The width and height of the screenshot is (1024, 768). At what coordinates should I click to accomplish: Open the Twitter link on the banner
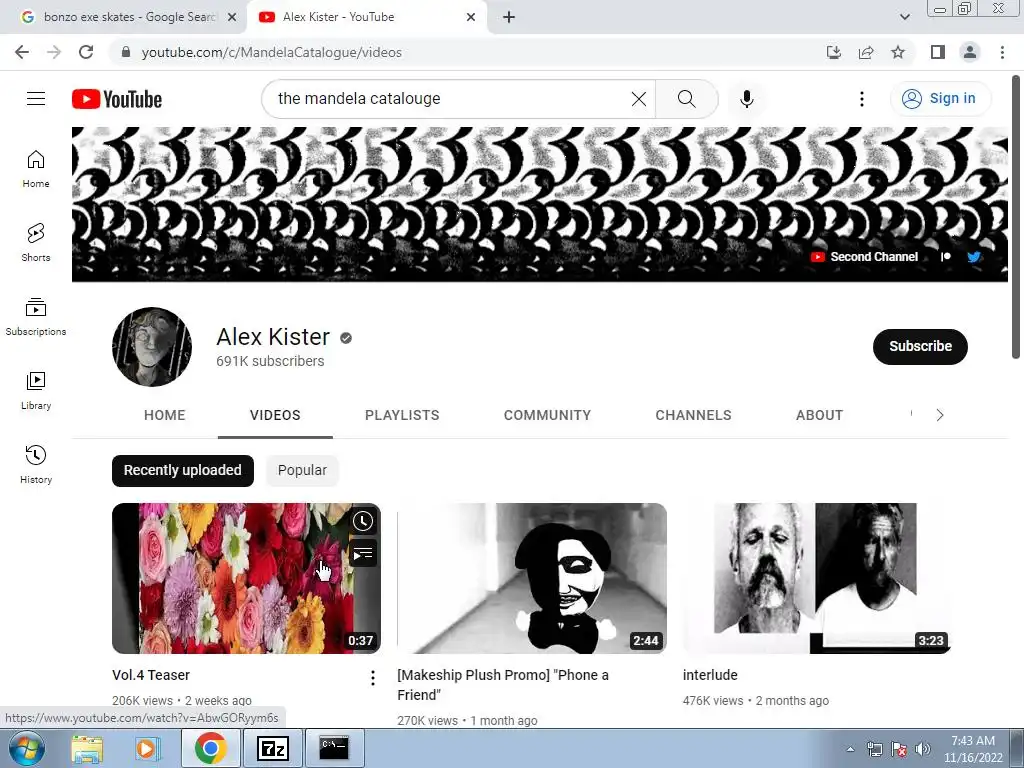tap(974, 257)
